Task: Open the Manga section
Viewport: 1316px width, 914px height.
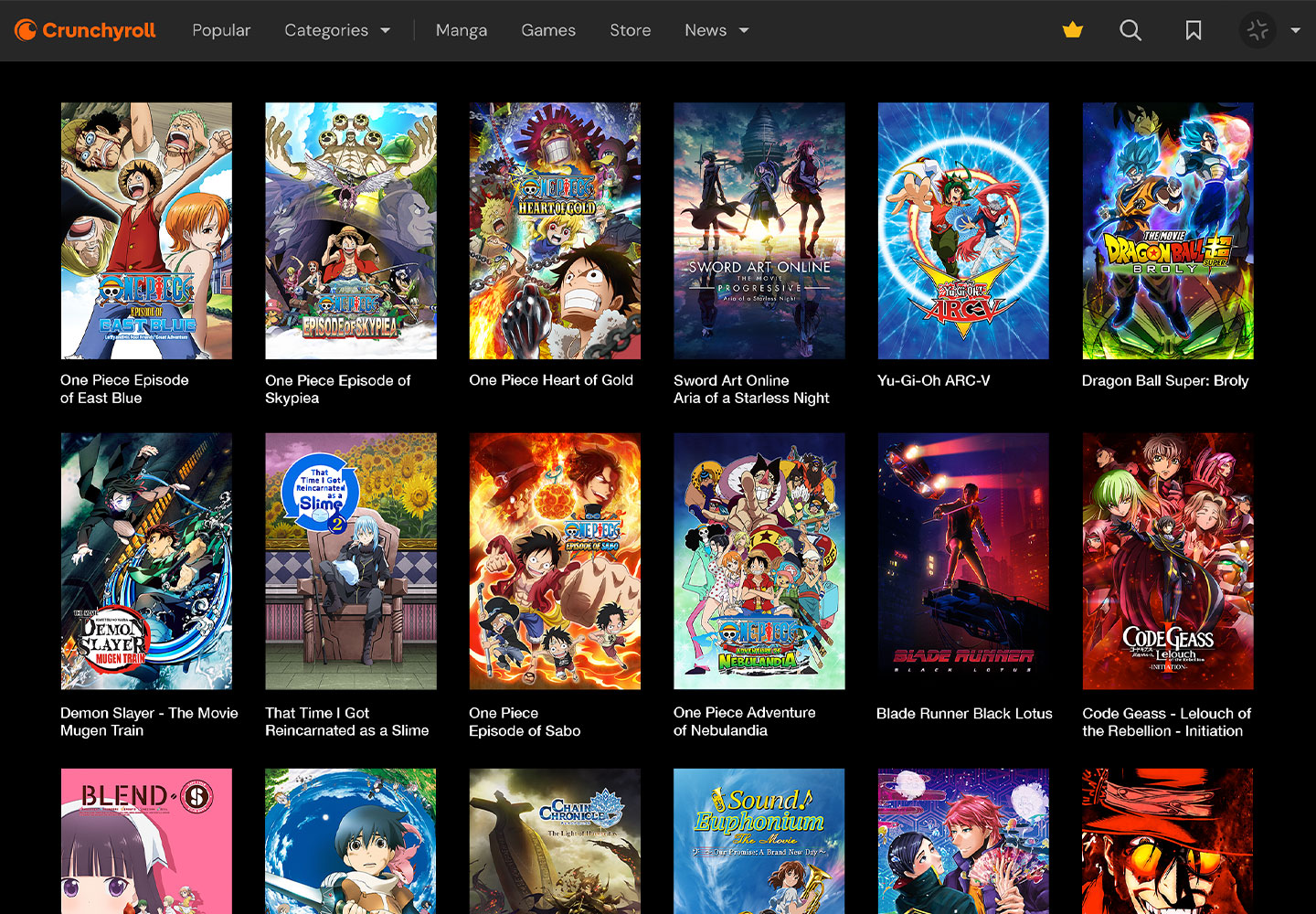Action: 462,30
